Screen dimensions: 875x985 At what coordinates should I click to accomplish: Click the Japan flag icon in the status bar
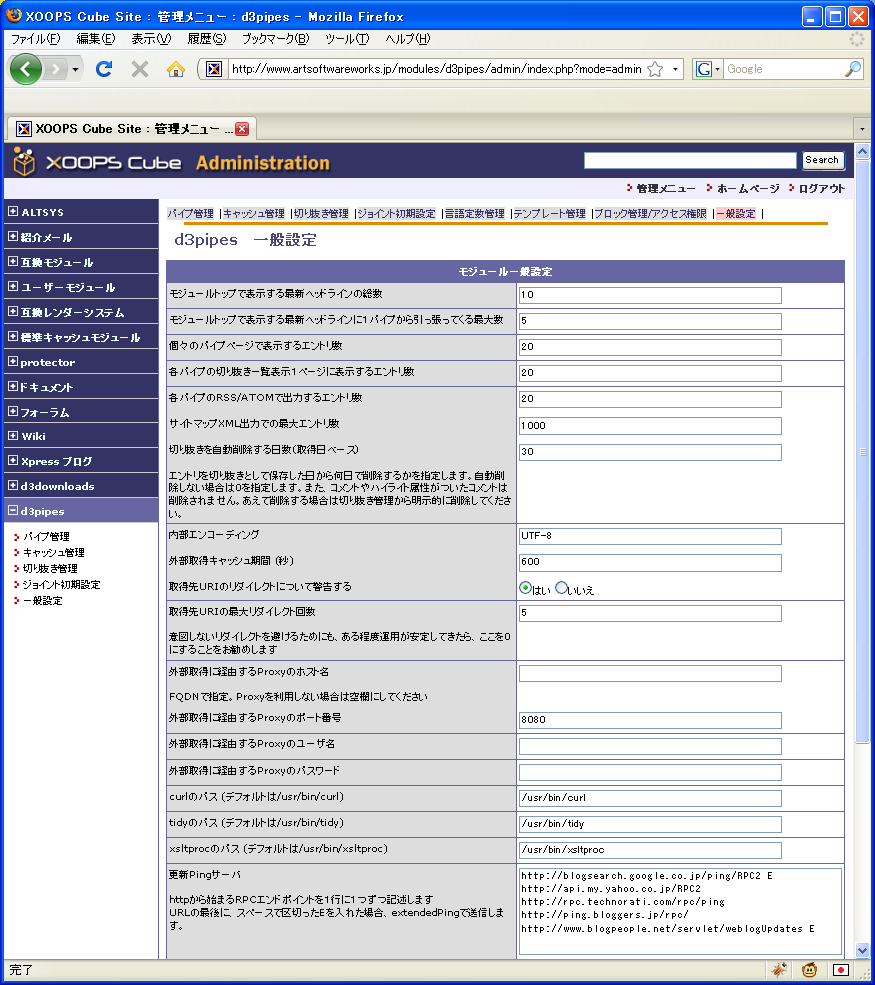tap(841, 969)
